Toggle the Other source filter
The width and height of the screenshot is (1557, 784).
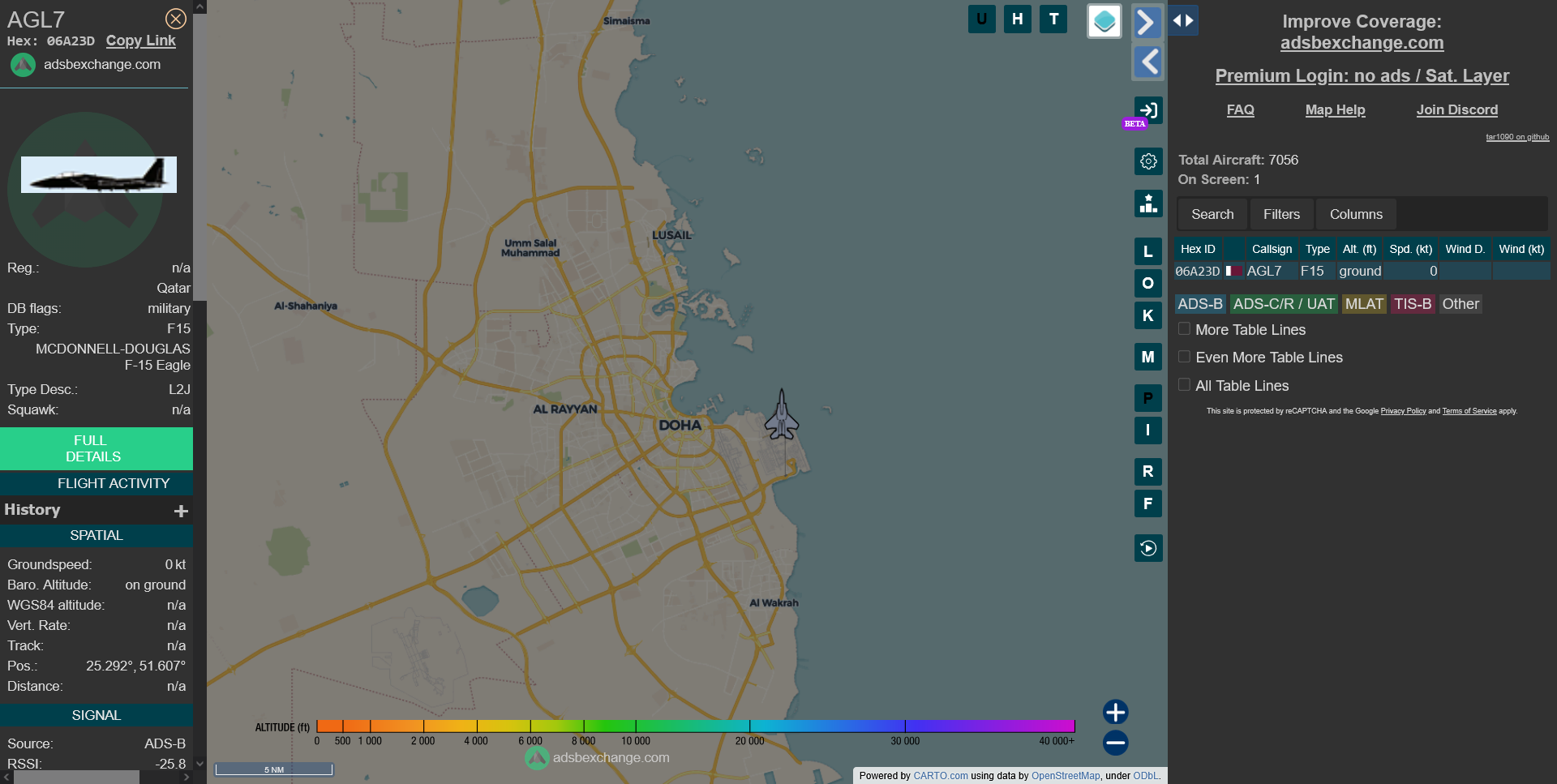1460,304
